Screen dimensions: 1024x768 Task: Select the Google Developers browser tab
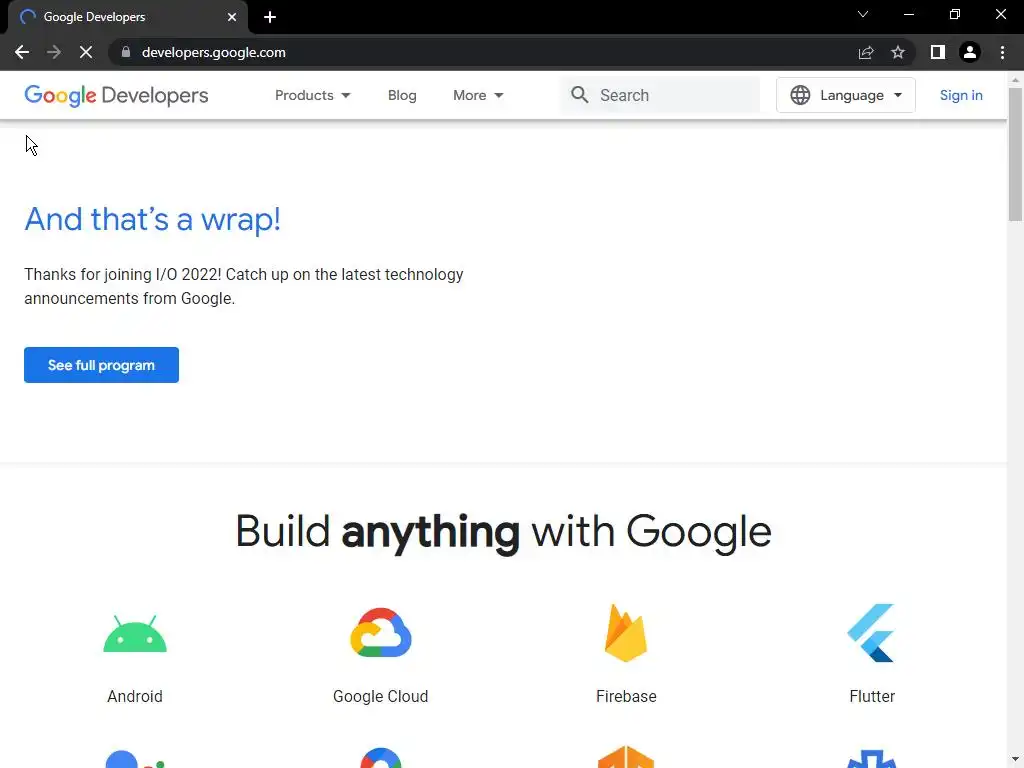[x=128, y=17]
